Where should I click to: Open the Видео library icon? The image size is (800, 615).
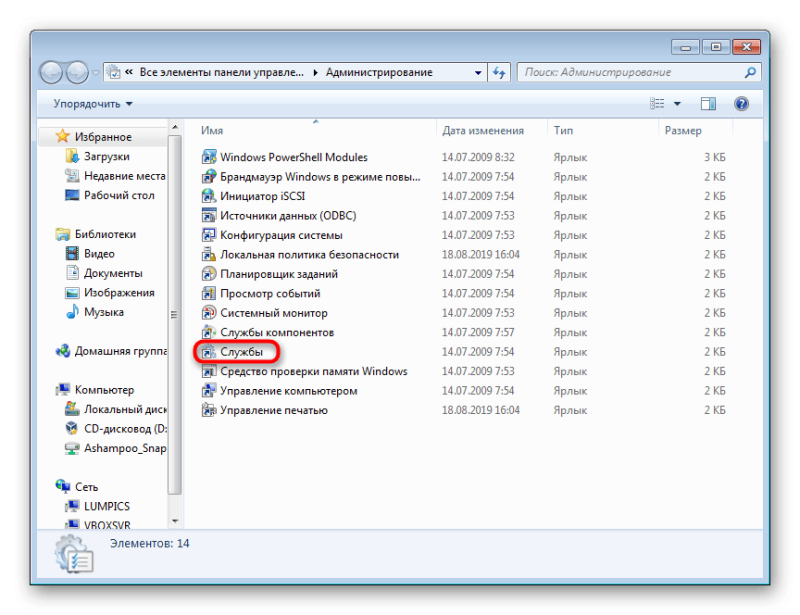pyautogui.click(x=72, y=253)
